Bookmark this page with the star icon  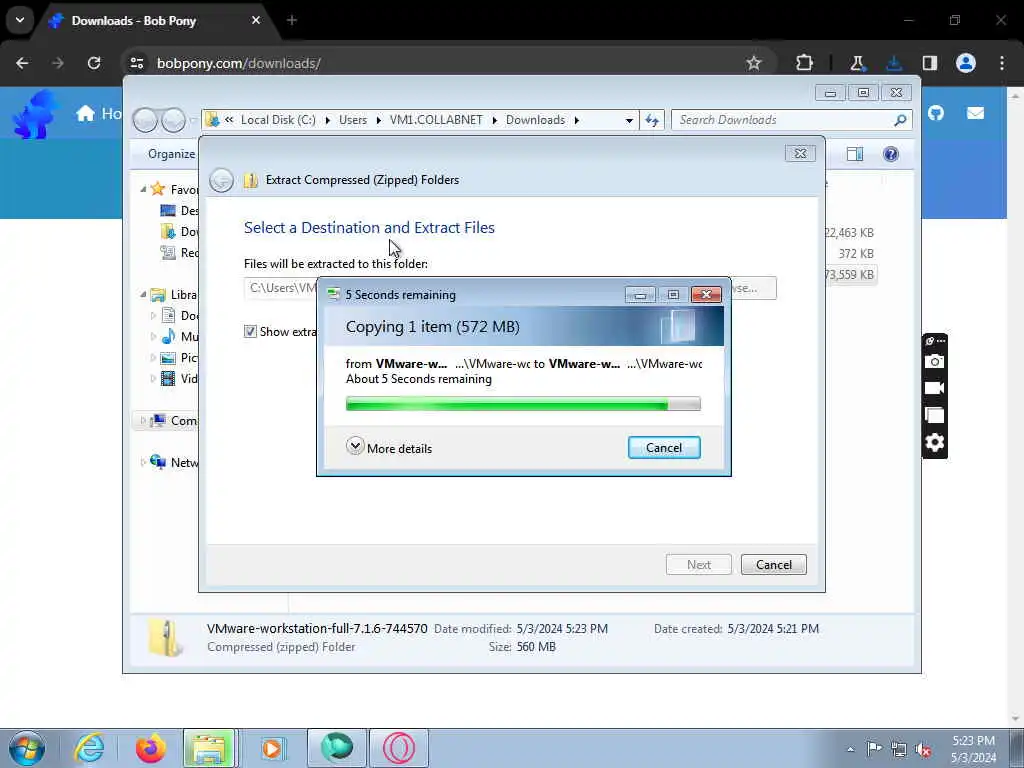click(754, 63)
